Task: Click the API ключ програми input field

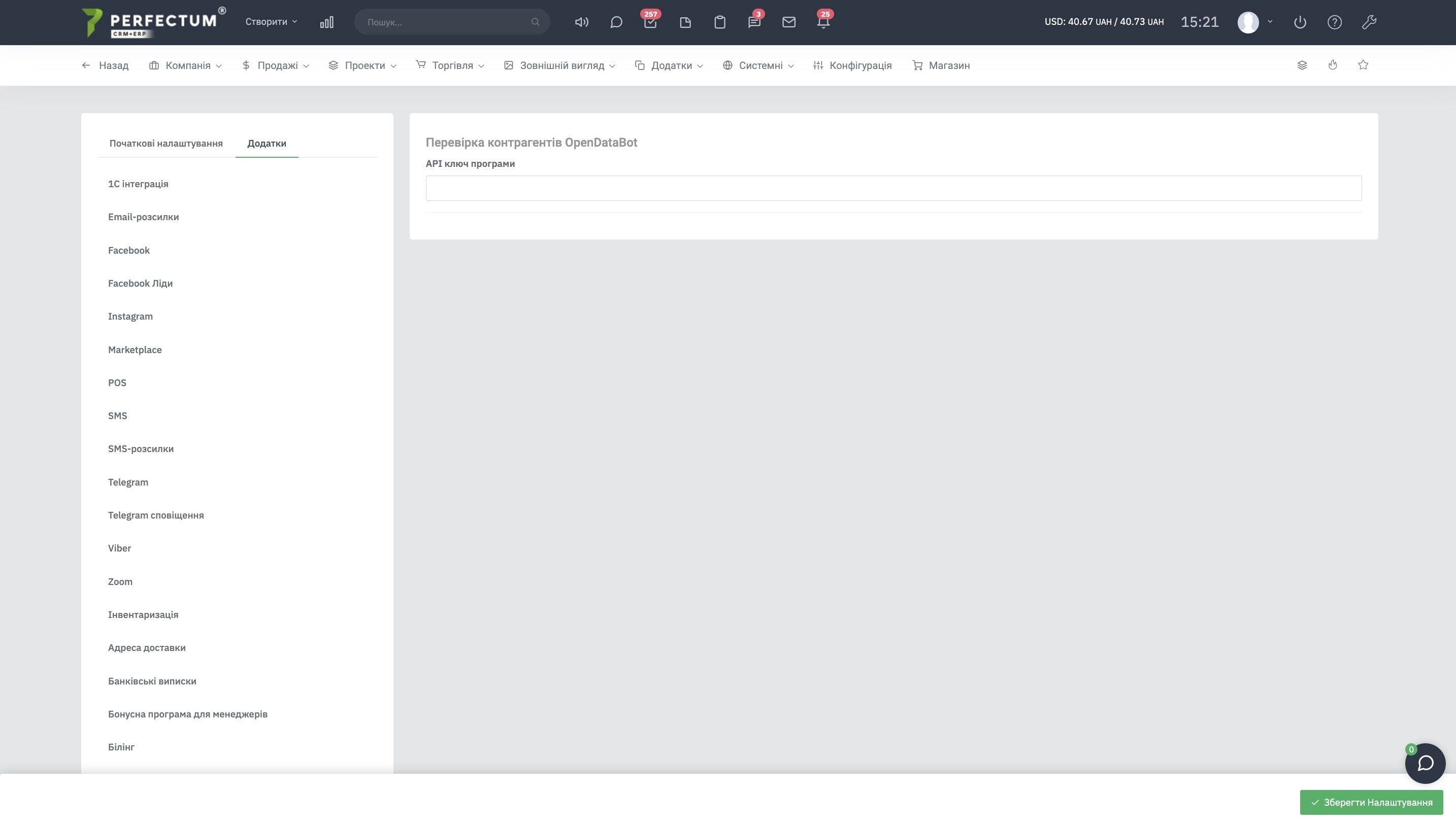Action: click(x=894, y=188)
